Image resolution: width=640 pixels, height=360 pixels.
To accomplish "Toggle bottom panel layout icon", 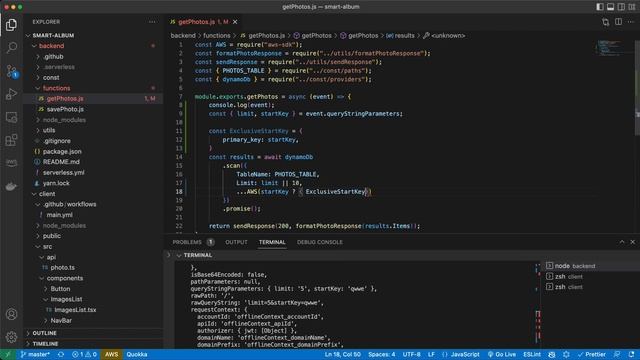I will point(610,7).
